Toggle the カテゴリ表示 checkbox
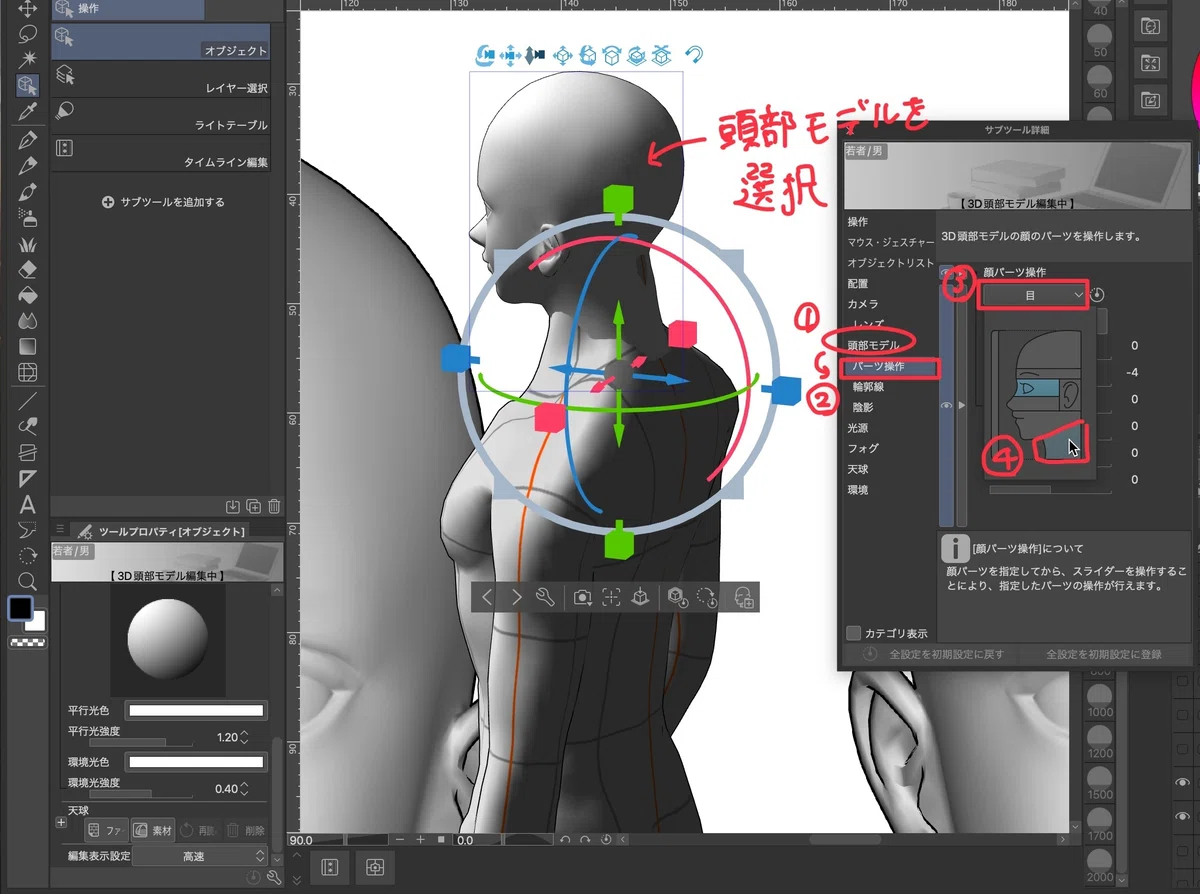 pyautogui.click(x=854, y=633)
